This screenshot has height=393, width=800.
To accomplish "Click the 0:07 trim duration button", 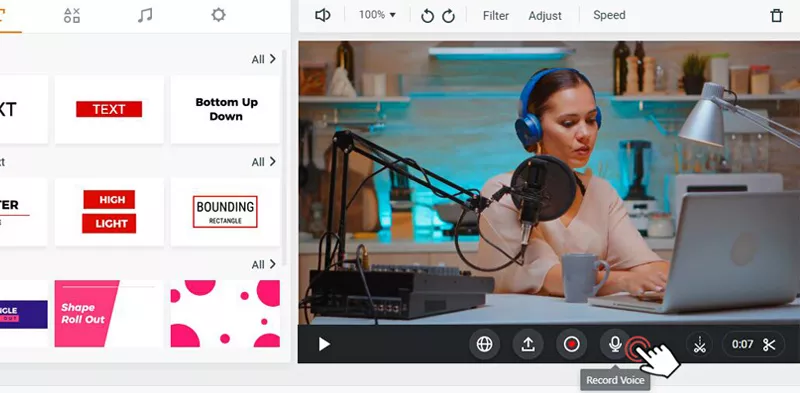I will [754, 345].
